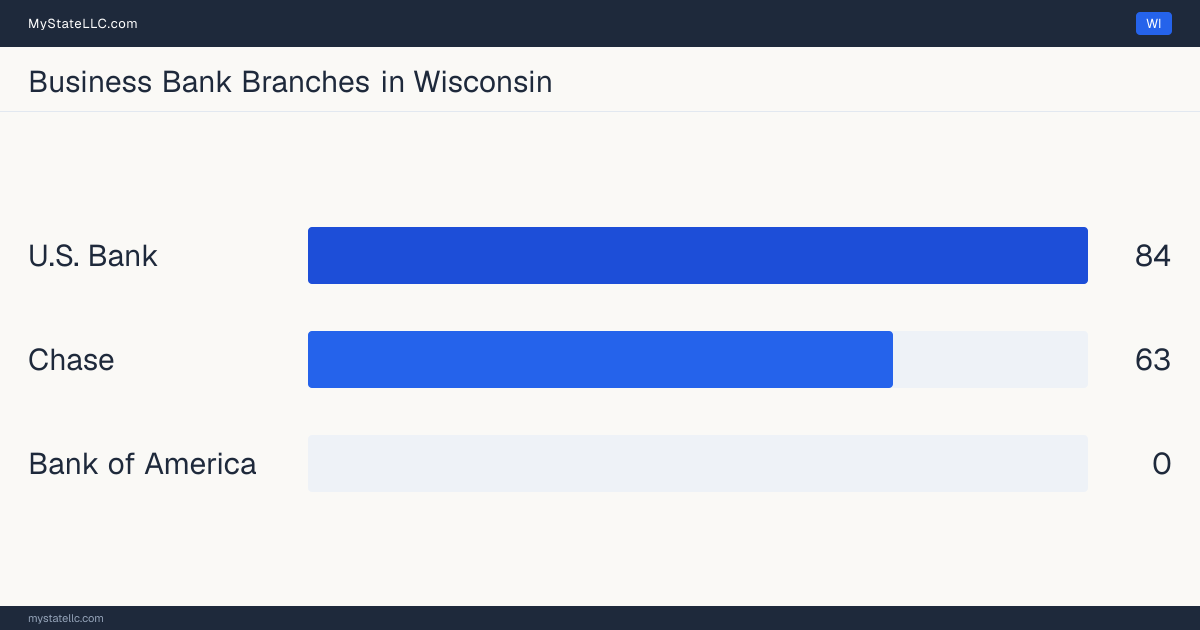Click the WI state badge

click(1153, 24)
